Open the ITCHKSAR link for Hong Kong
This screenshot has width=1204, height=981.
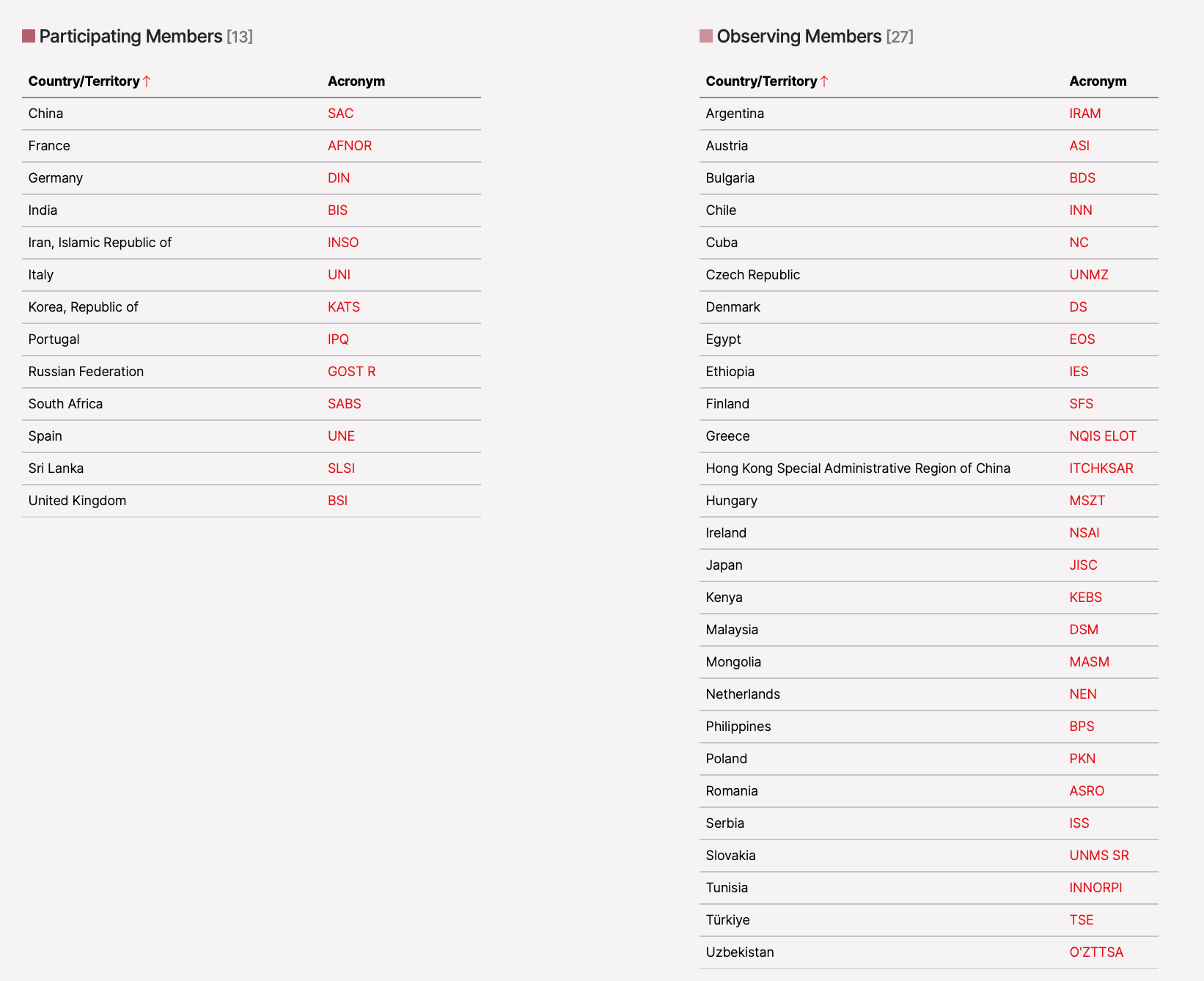[1101, 469]
